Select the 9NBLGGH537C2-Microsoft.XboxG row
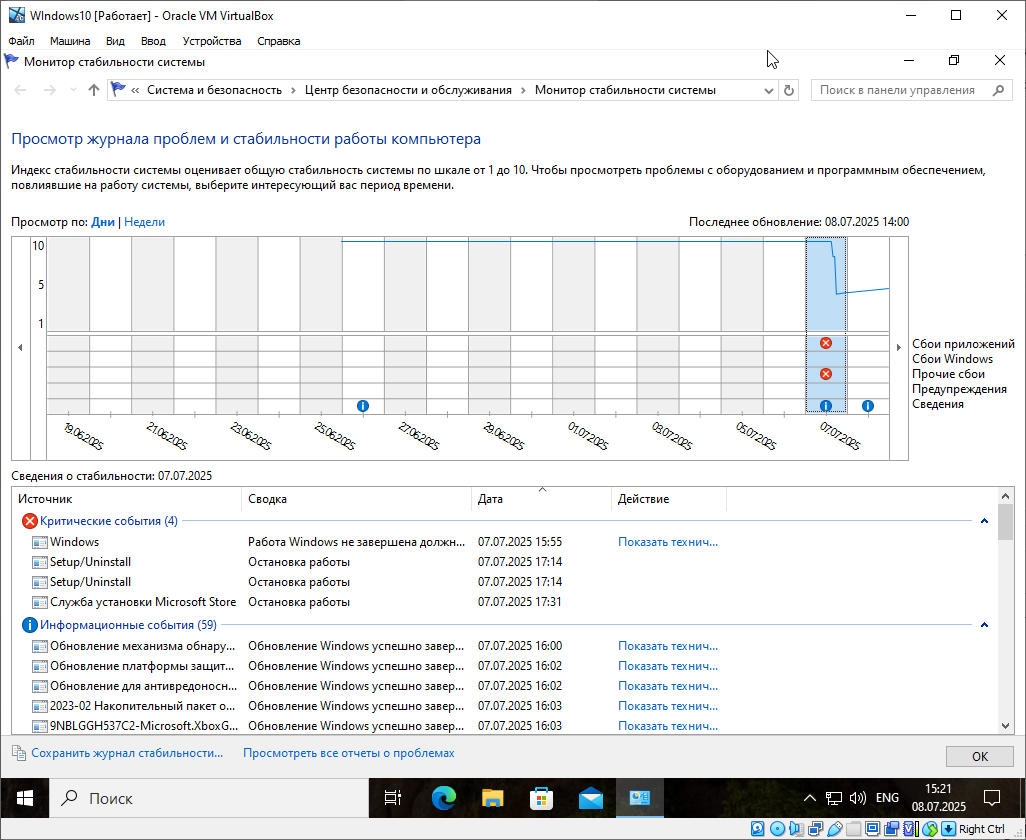The image size is (1026, 840). coord(505,726)
